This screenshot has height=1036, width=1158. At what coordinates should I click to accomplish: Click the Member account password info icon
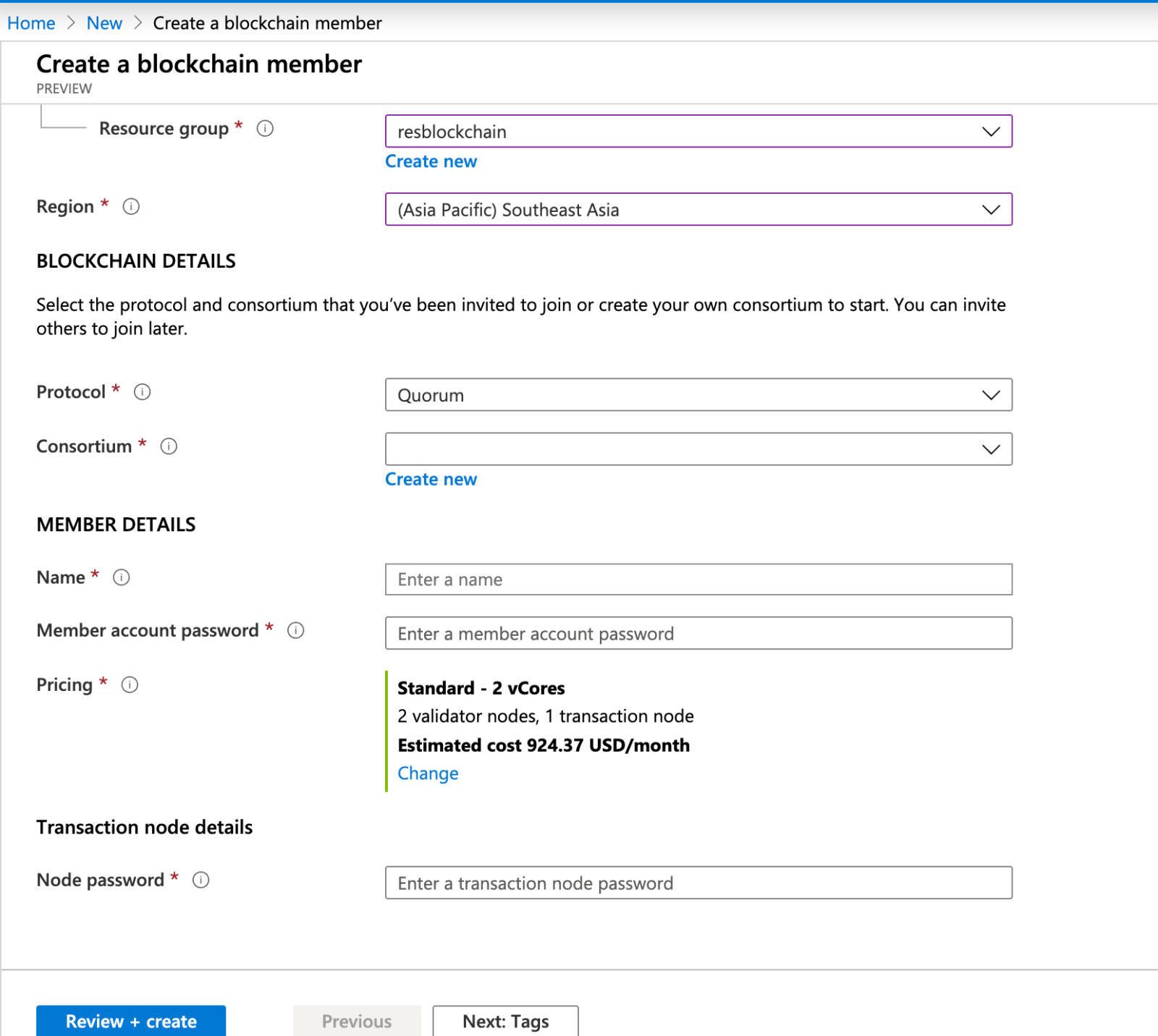pos(295,630)
